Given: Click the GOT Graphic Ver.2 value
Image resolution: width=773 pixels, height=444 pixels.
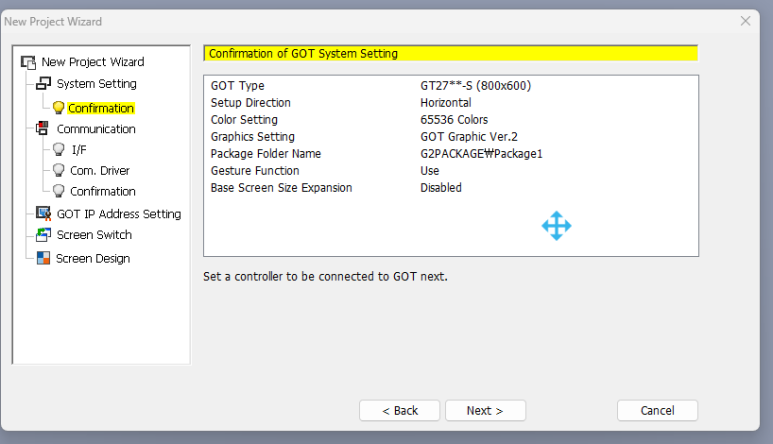Looking at the screenshot, I should (x=469, y=137).
